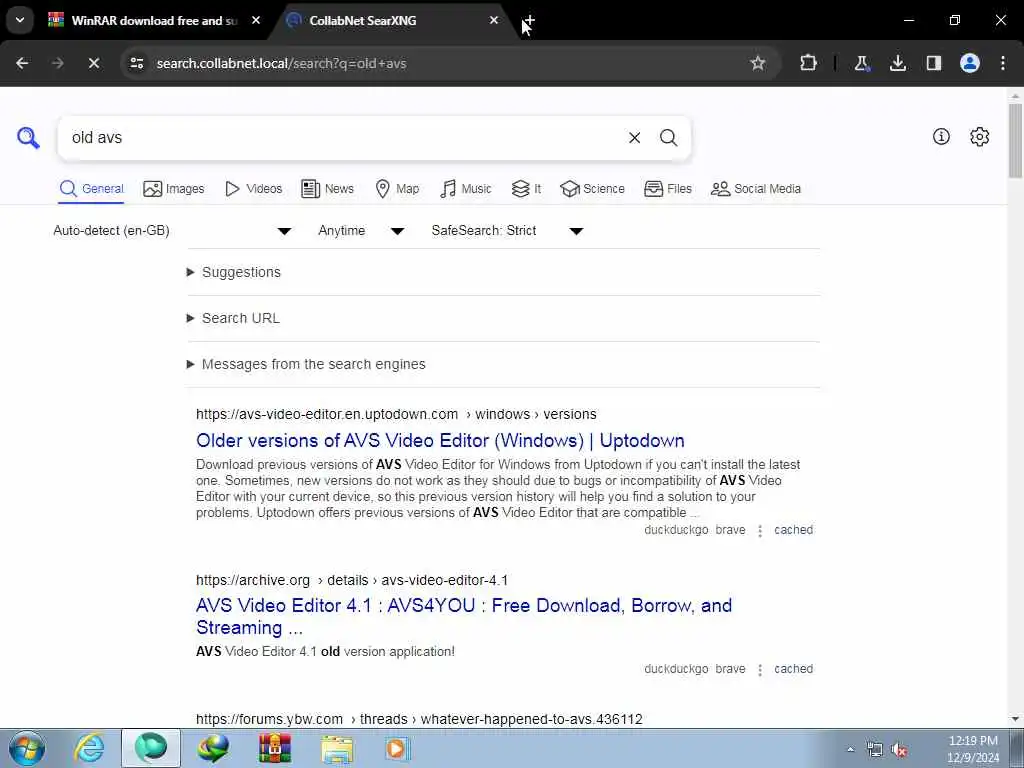Select the Music category
The image size is (1024, 768).
point(466,189)
